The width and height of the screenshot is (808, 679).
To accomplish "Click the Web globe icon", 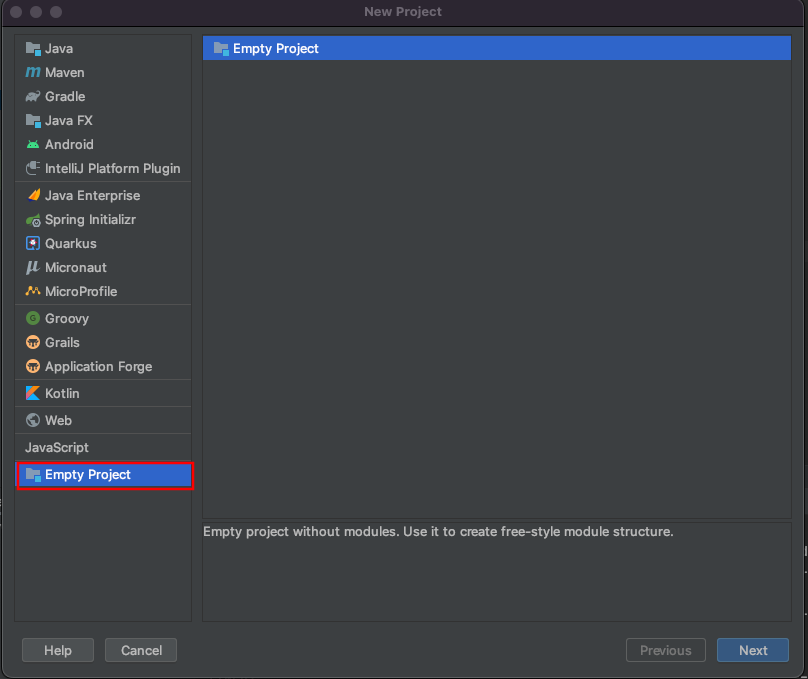I will coord(33,420).
